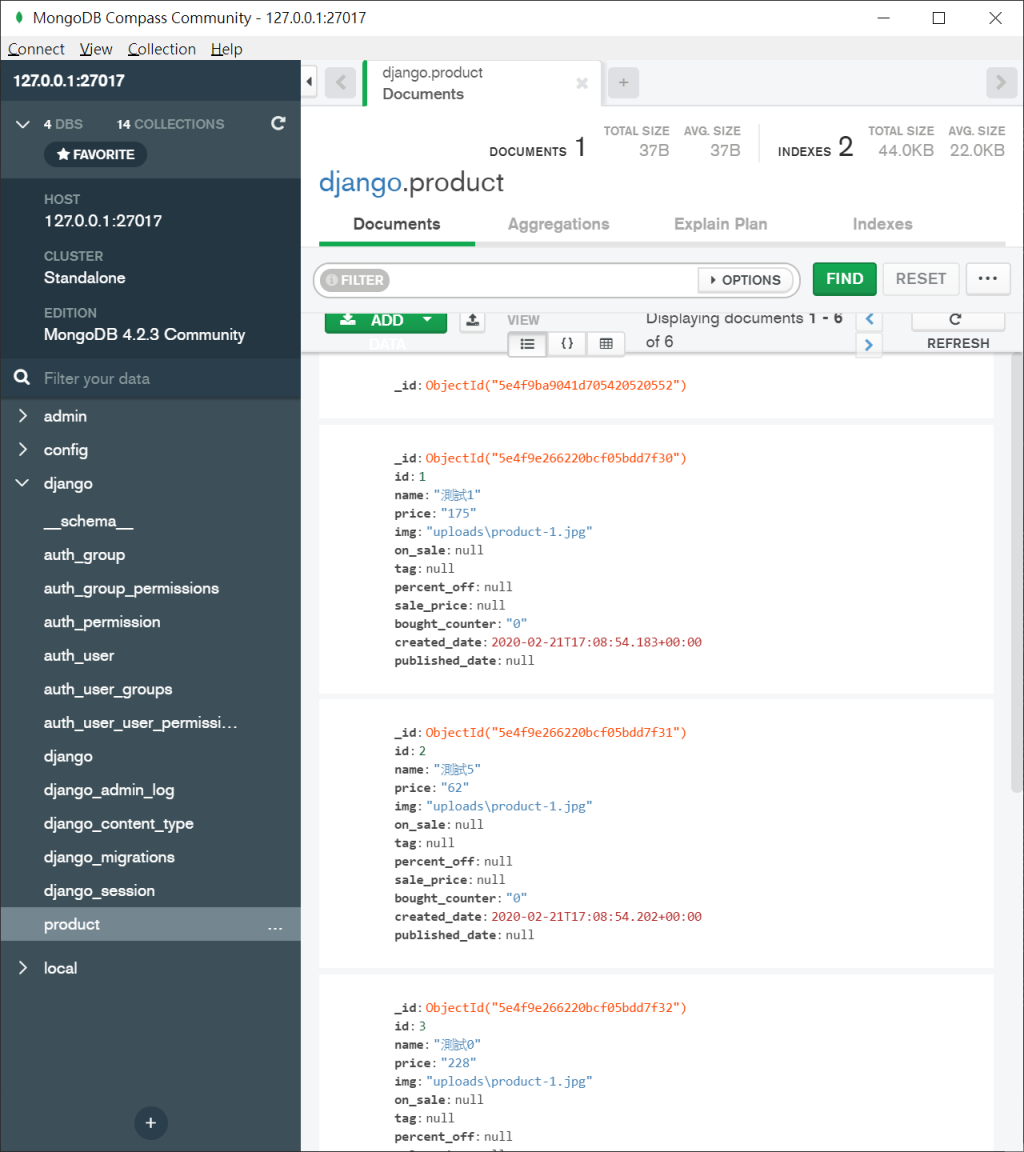Open the query history ellipsis menu
Image resolution: width=1024 pixels, height=1152 pixels.
click(x=988, y=279)
